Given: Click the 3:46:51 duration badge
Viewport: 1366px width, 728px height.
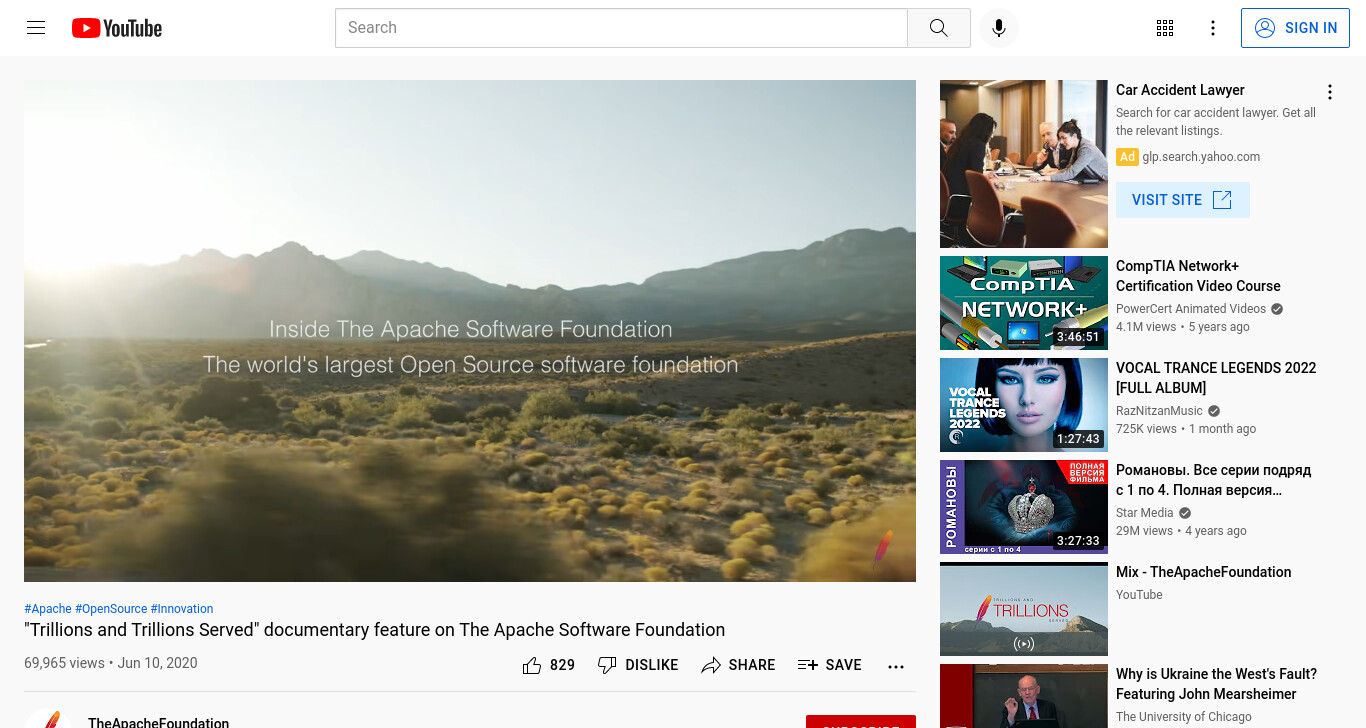Looking at the screenshot, I should [x=1078, y=337].
